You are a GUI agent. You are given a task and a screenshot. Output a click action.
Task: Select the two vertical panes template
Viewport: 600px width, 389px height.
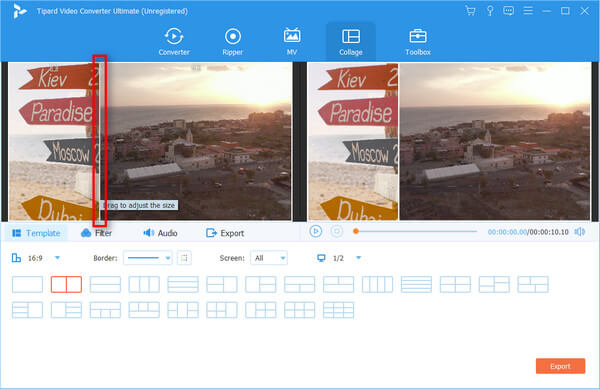66,285
